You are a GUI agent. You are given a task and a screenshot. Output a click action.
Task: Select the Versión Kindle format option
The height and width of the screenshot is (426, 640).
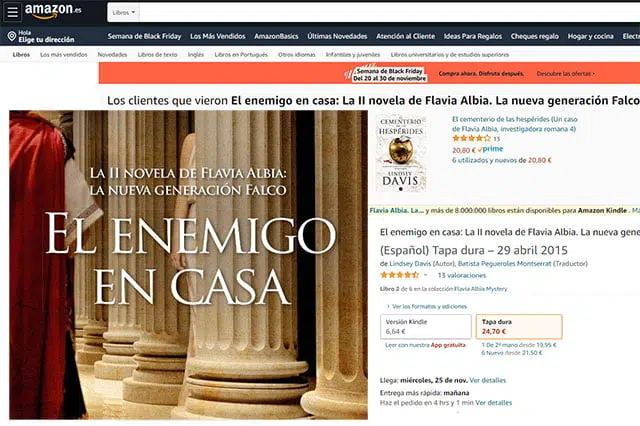click(x=426, y=326)
